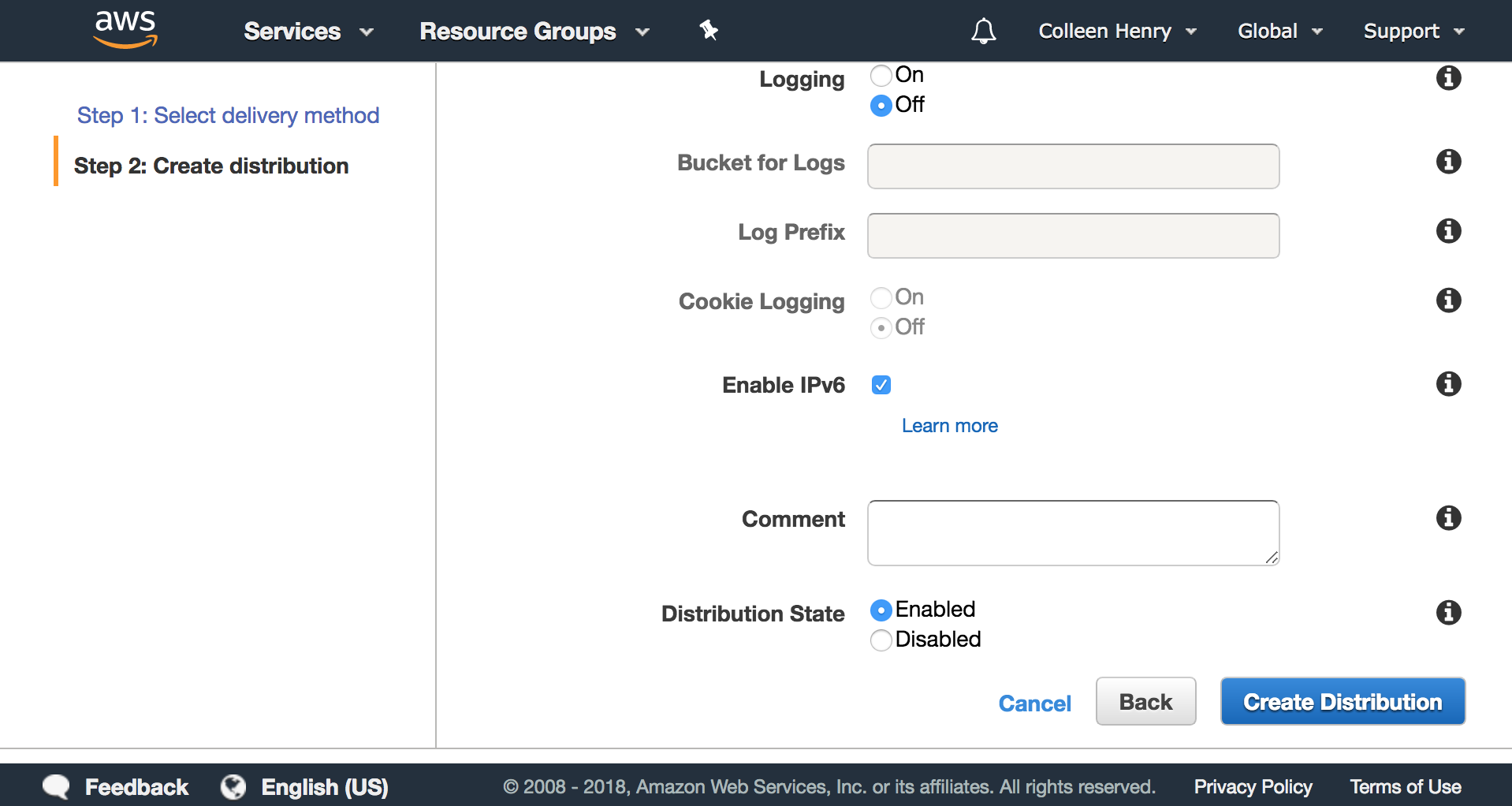Uncheck the Enable IPv6 checkbox
1512x806 pixels.
pyautogui.click(x=881, y=385)
